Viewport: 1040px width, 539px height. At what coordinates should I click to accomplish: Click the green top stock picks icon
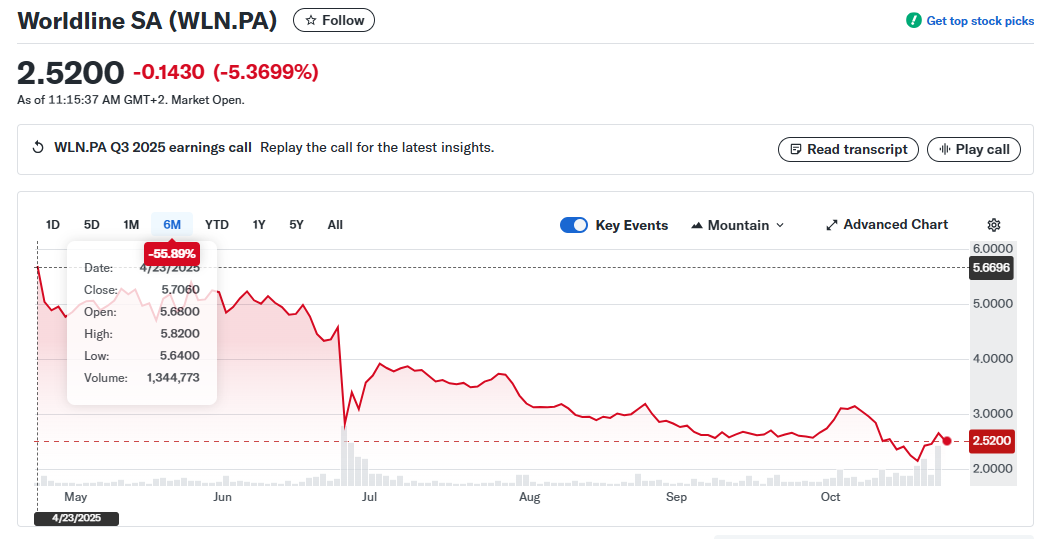(913, 21)
